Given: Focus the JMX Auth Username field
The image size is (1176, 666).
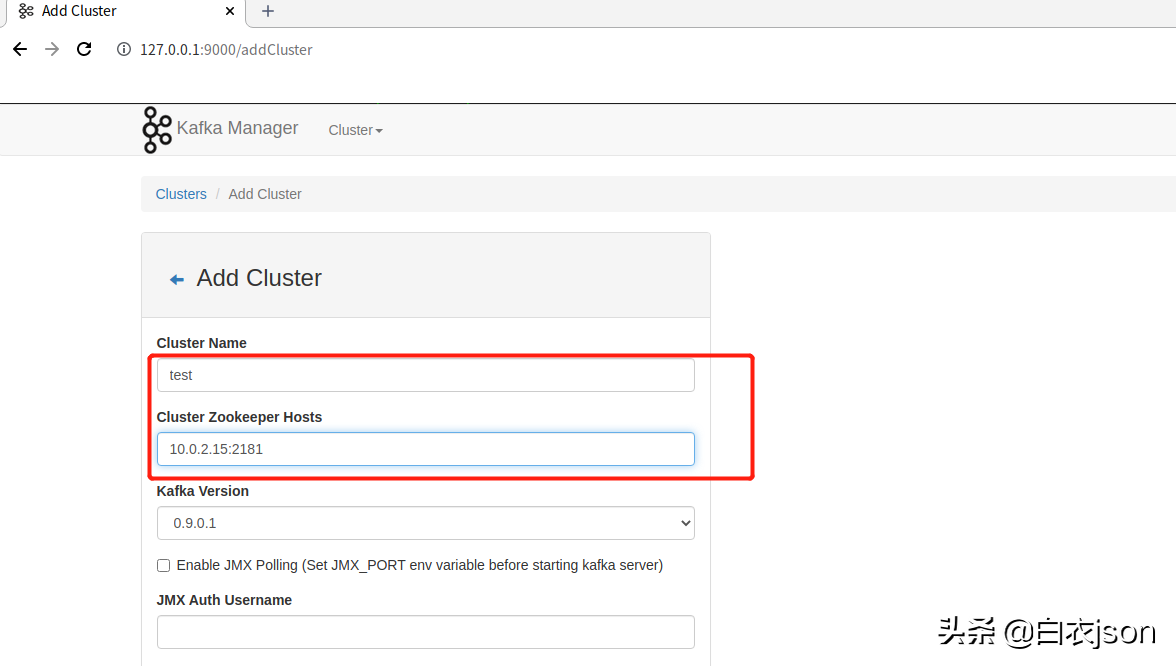Looking at the screenshot, I should pyautogui.click(x=425, y=632).
